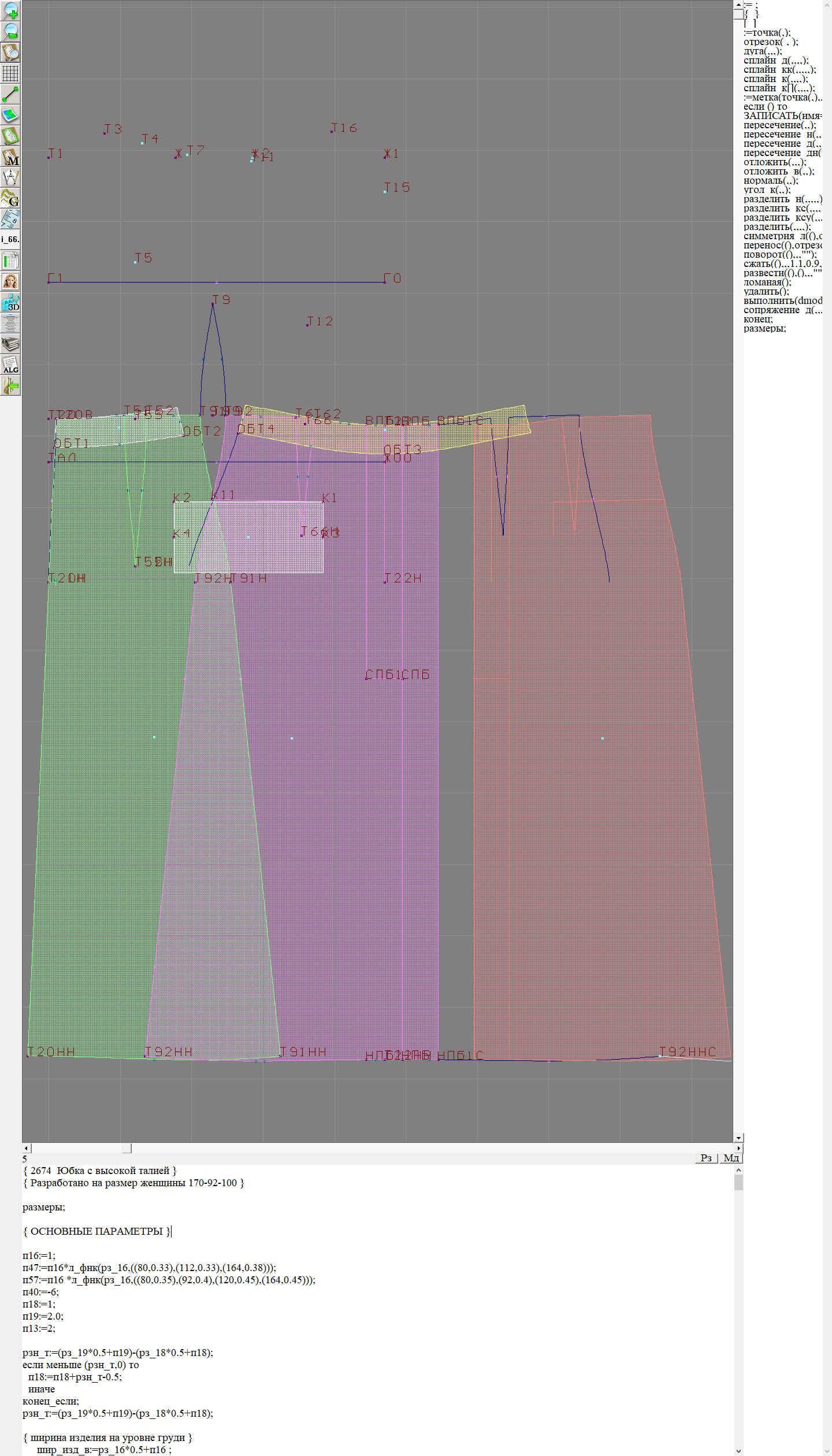Viewport: 832px width, 1456px height.
Task: Select the line segment tool icon
Action: [10, 94]
